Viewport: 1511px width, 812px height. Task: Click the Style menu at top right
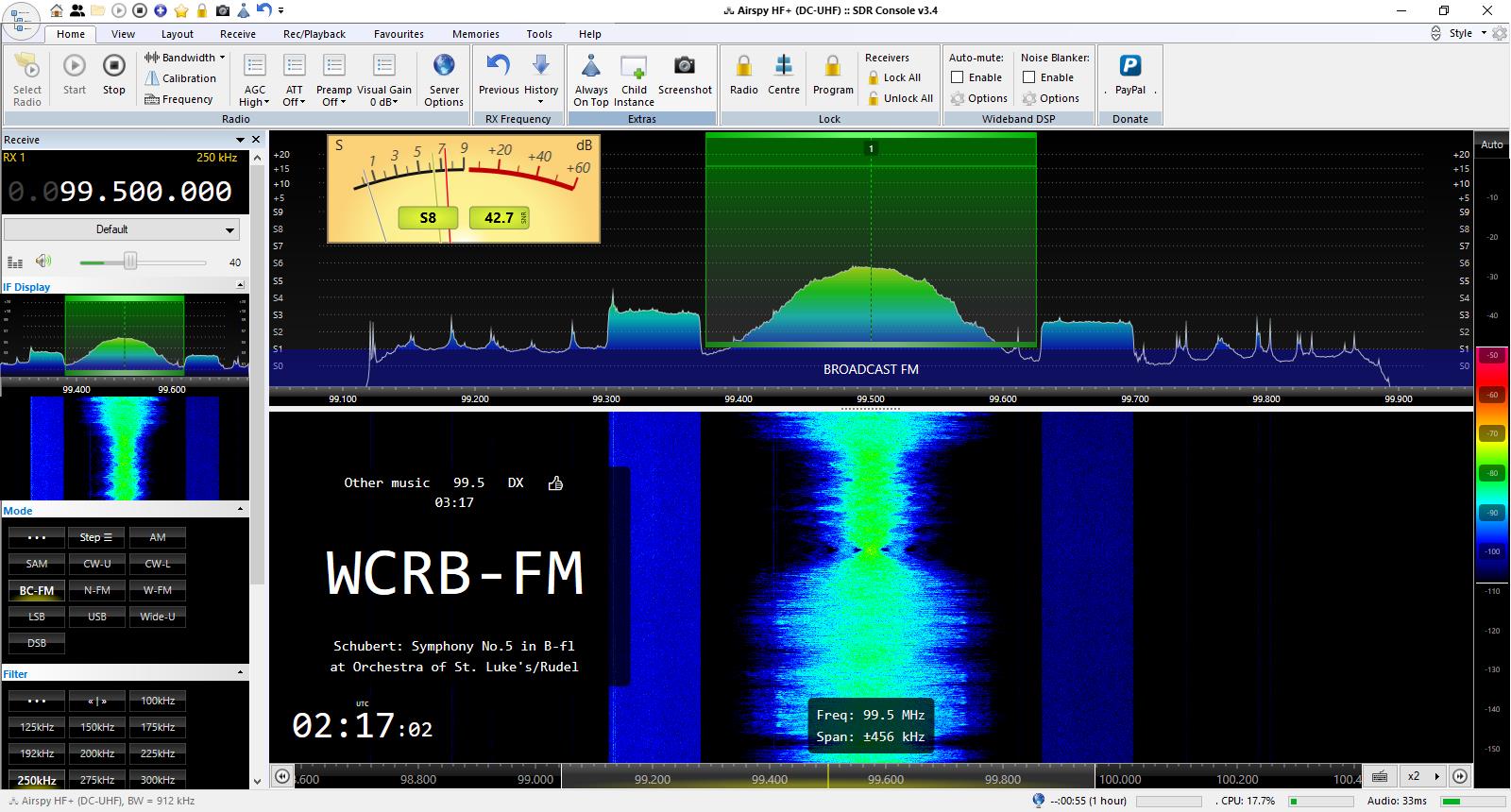1461,33
